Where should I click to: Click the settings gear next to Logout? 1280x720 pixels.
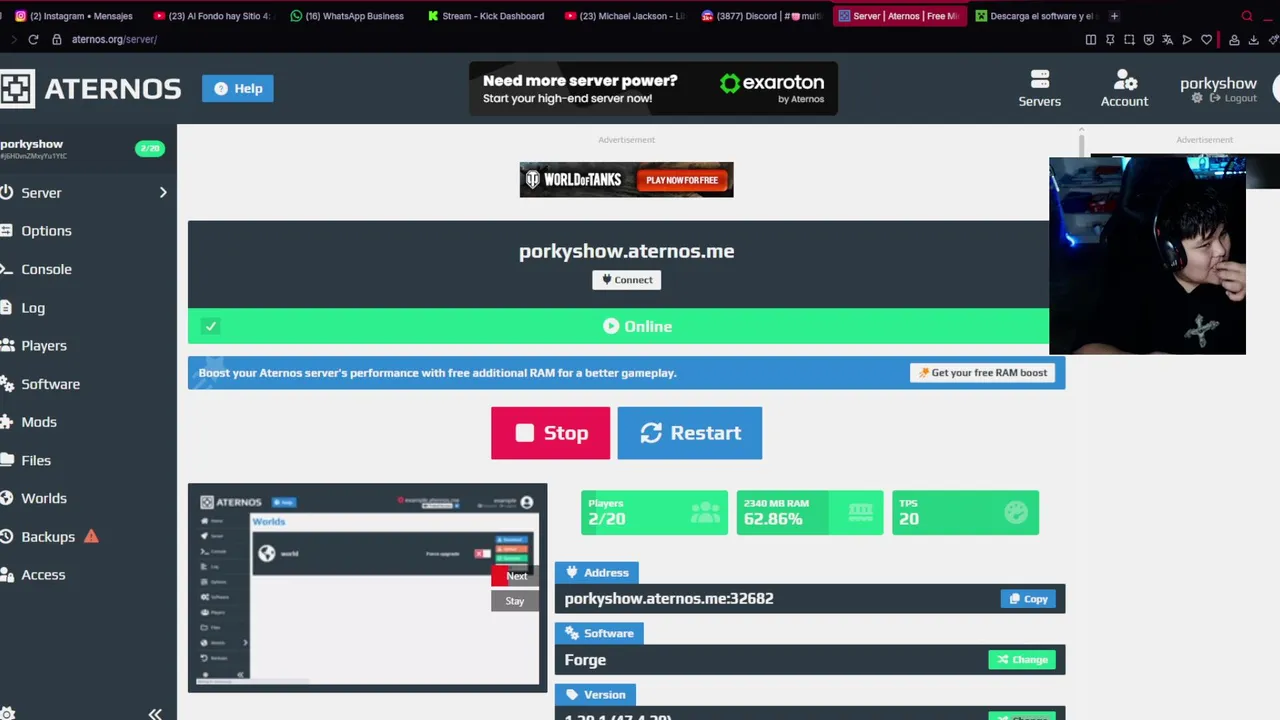(x=1197, y=98)
